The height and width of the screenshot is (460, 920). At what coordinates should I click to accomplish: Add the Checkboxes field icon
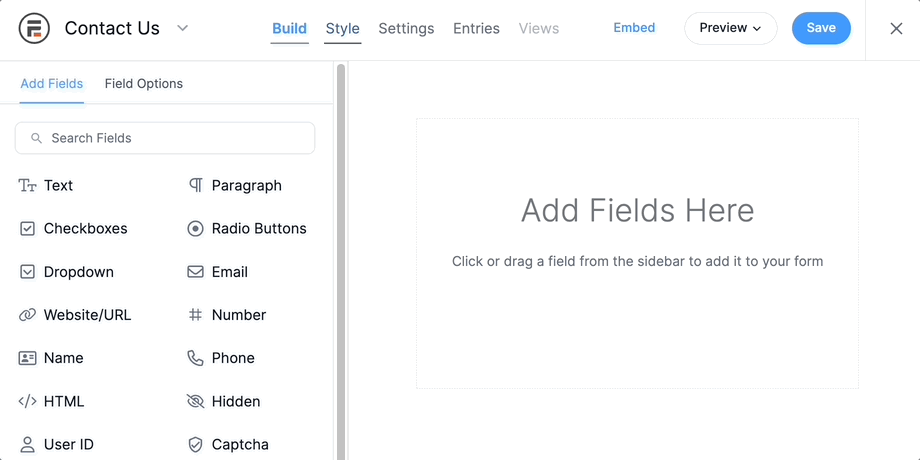28,229
